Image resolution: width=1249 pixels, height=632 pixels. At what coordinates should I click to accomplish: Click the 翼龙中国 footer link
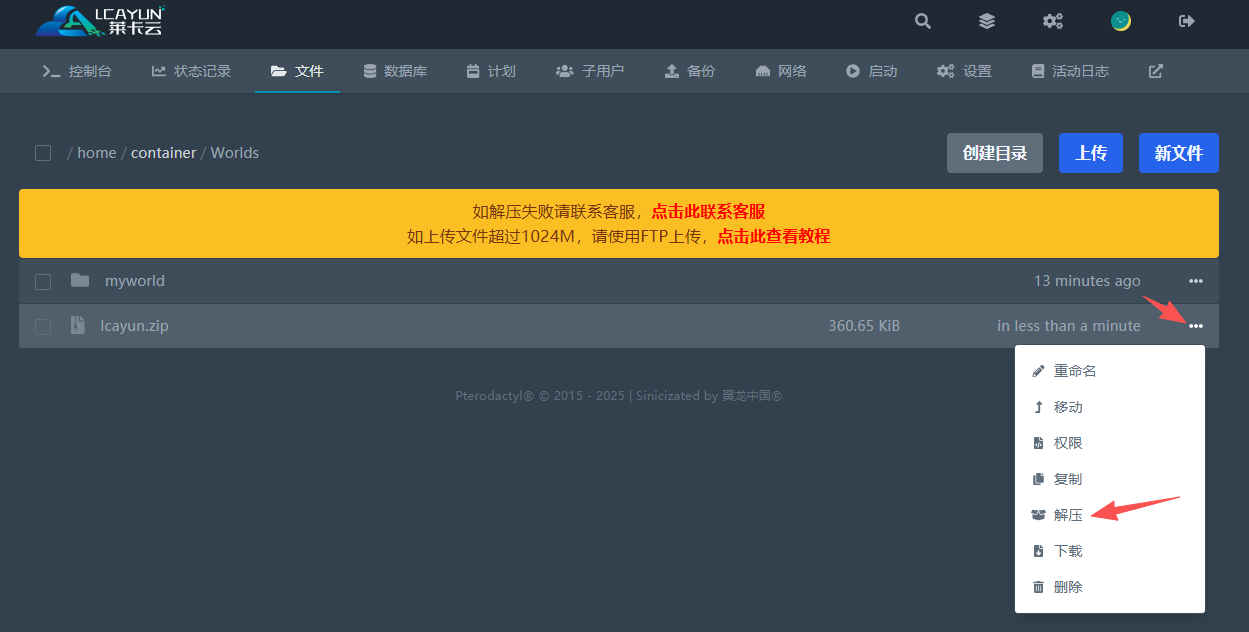752,396
